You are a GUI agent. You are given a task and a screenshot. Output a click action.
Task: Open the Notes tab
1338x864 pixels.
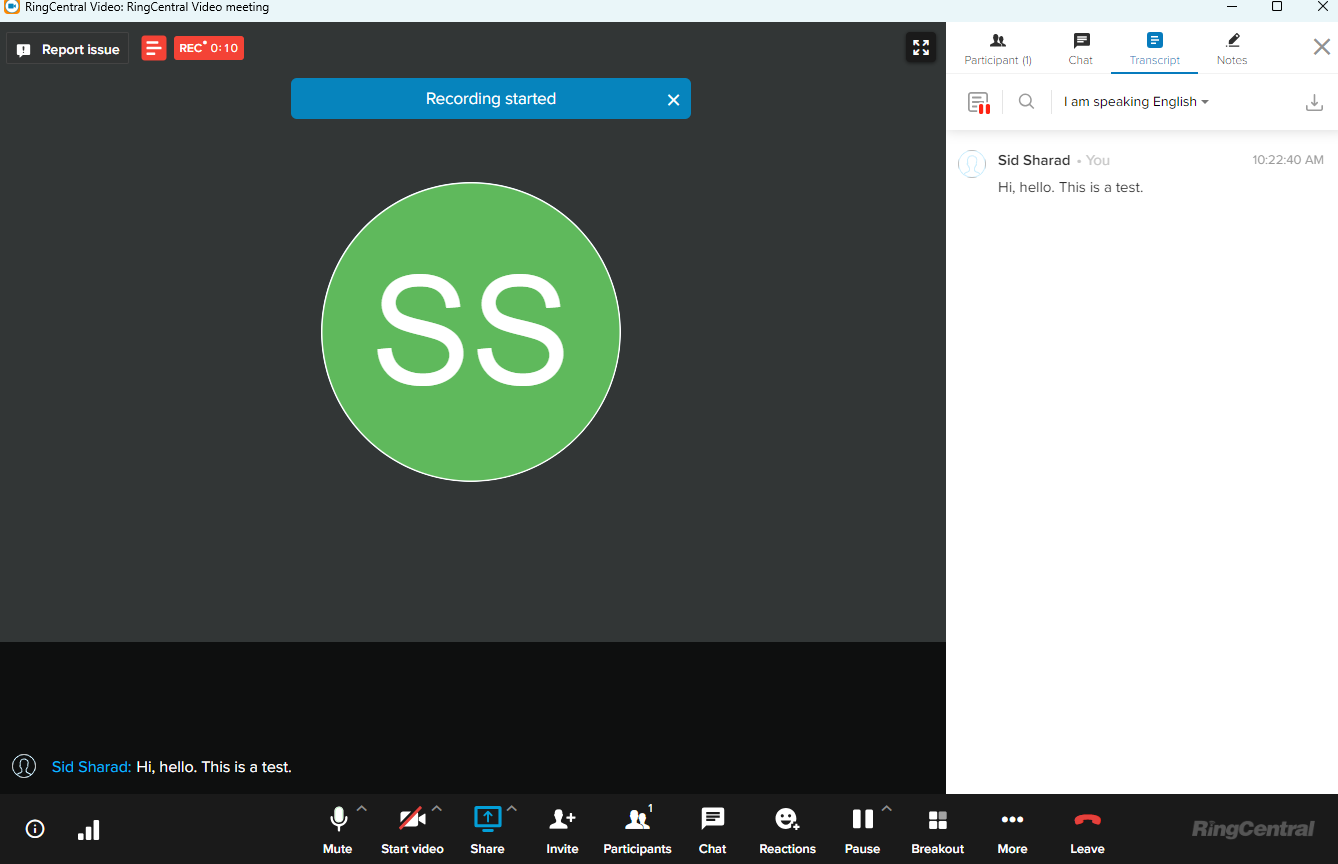tap(1232, 49)
